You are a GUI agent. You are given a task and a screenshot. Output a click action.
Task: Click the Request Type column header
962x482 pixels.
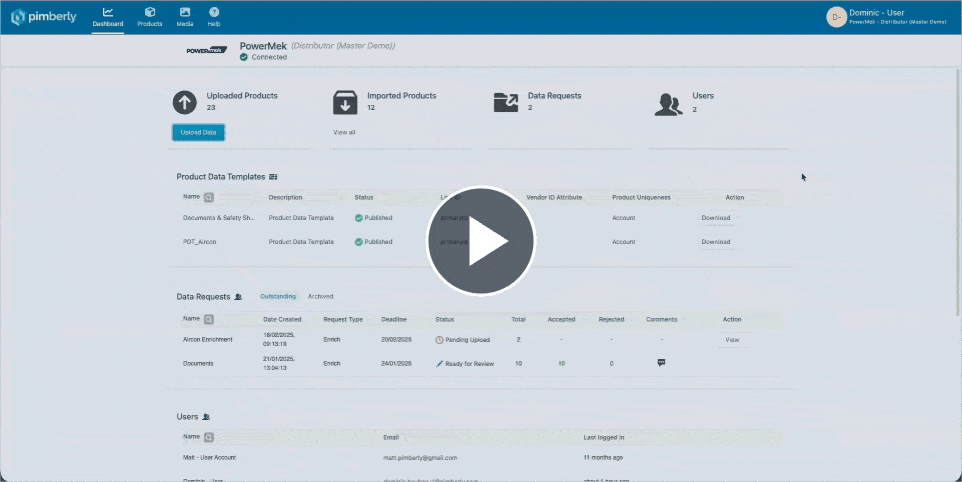(x=343, y=319)
